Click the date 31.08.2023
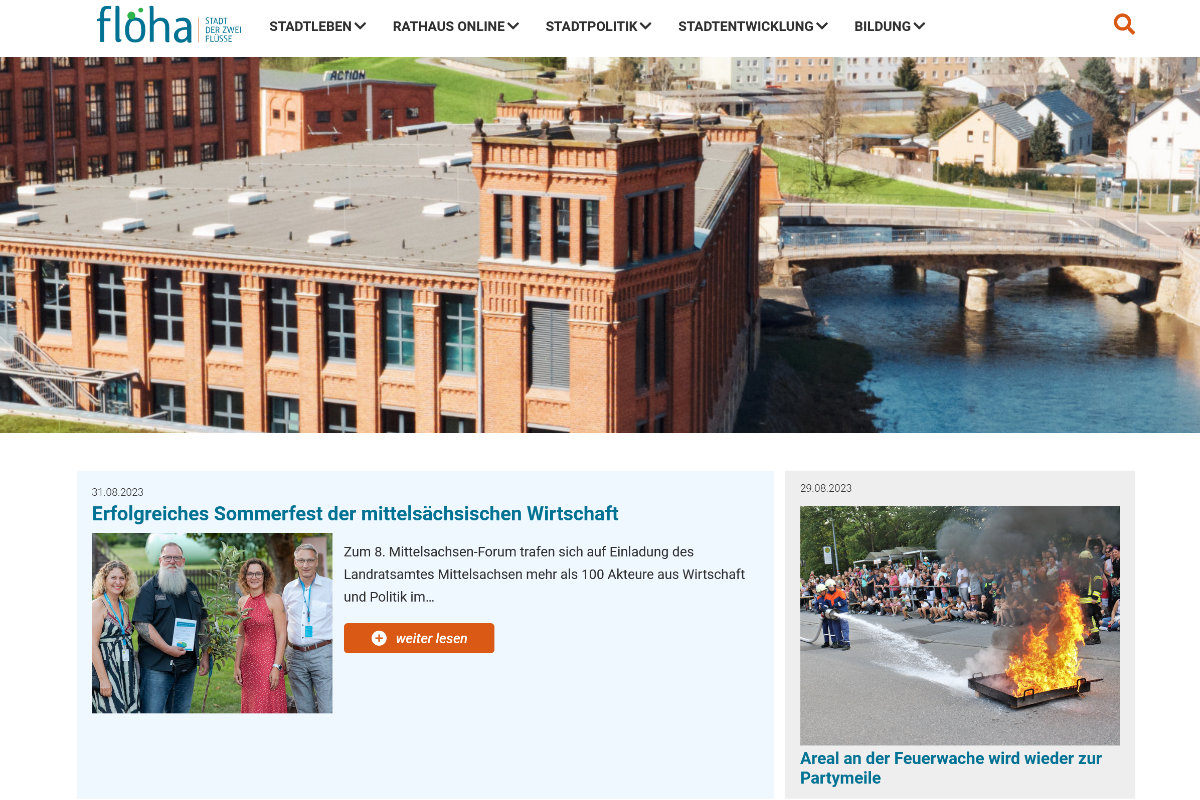 pos(118,492)
